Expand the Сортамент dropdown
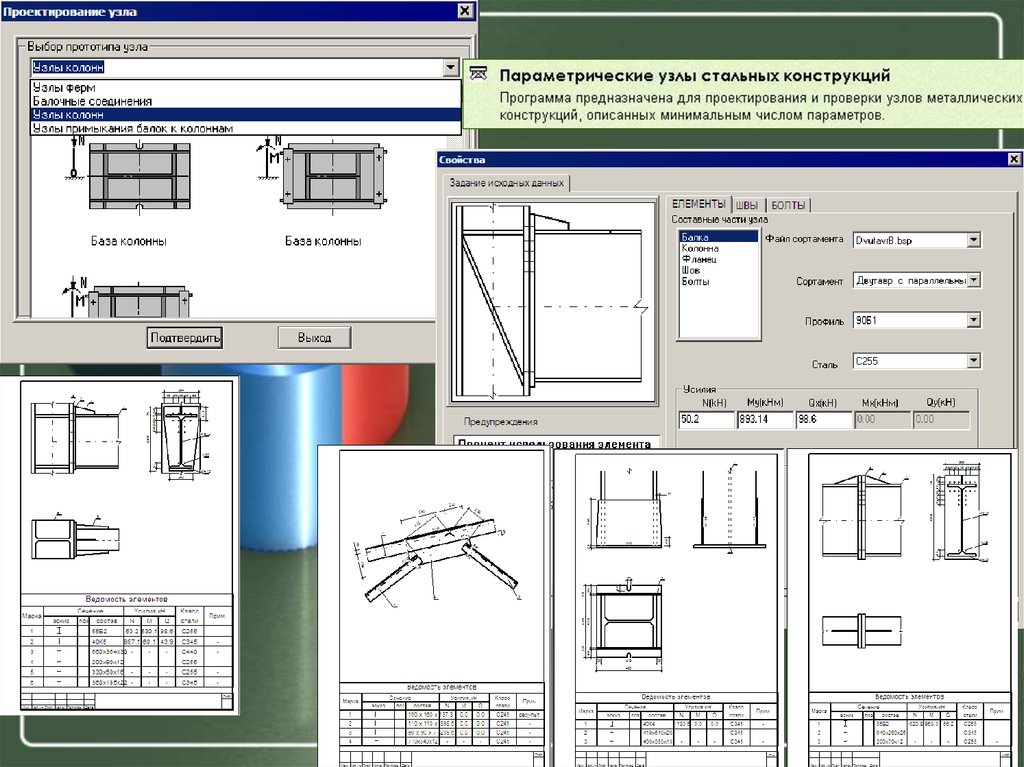Screen dimensions: 1024x767 (973, 281)
